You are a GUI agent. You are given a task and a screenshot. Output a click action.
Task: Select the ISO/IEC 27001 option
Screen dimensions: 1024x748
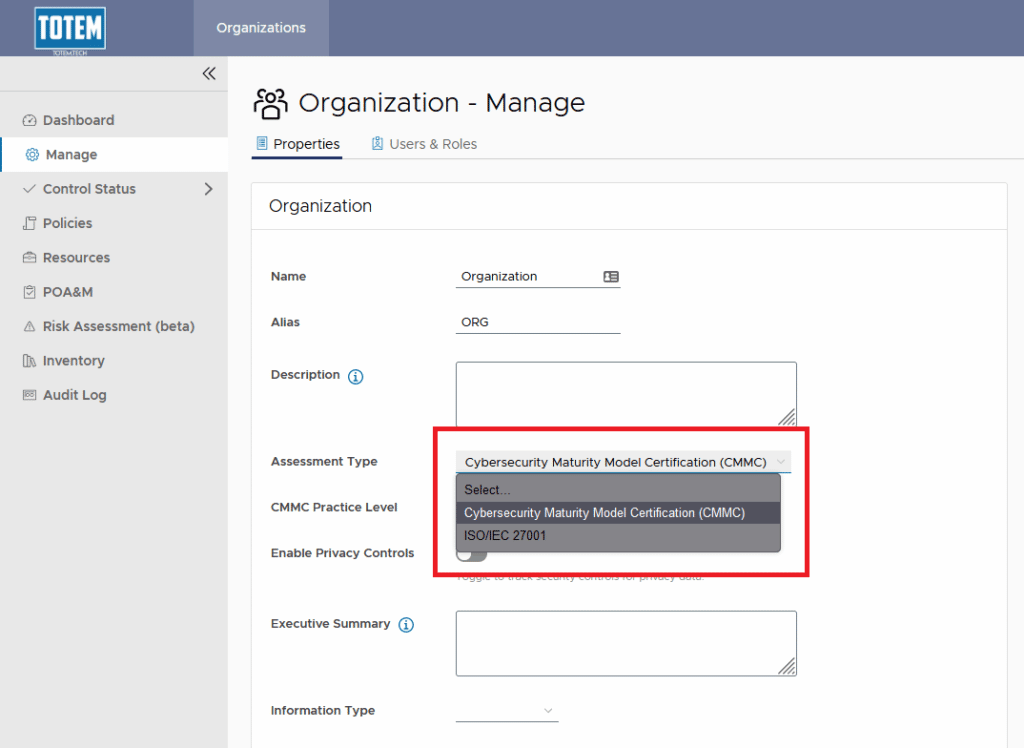click(x=618, y=536)
